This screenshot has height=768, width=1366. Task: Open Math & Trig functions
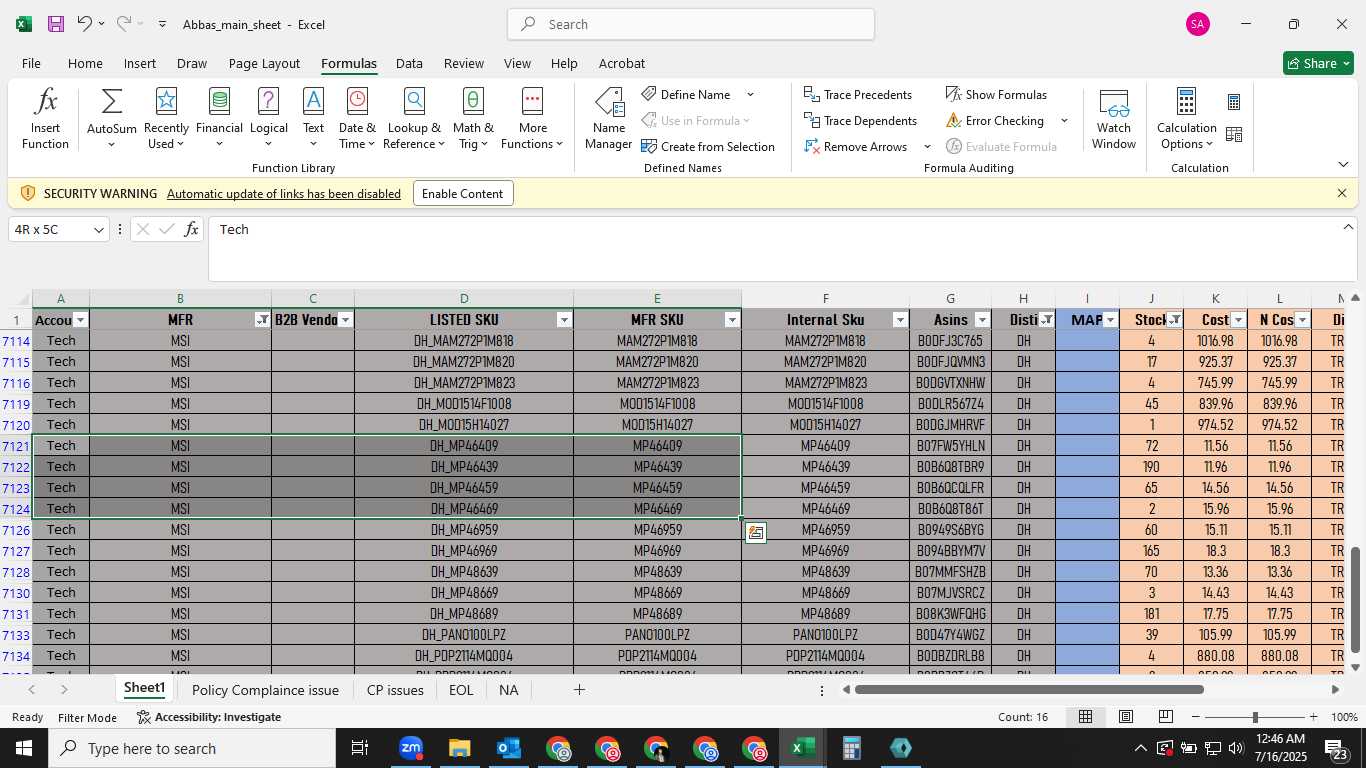click(x=473, y=118)
